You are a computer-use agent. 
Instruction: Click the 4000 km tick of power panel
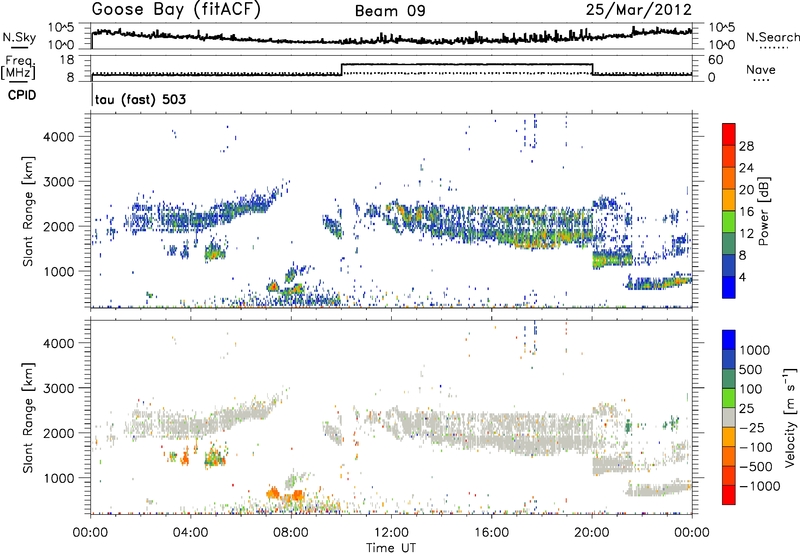click(58, 137)
